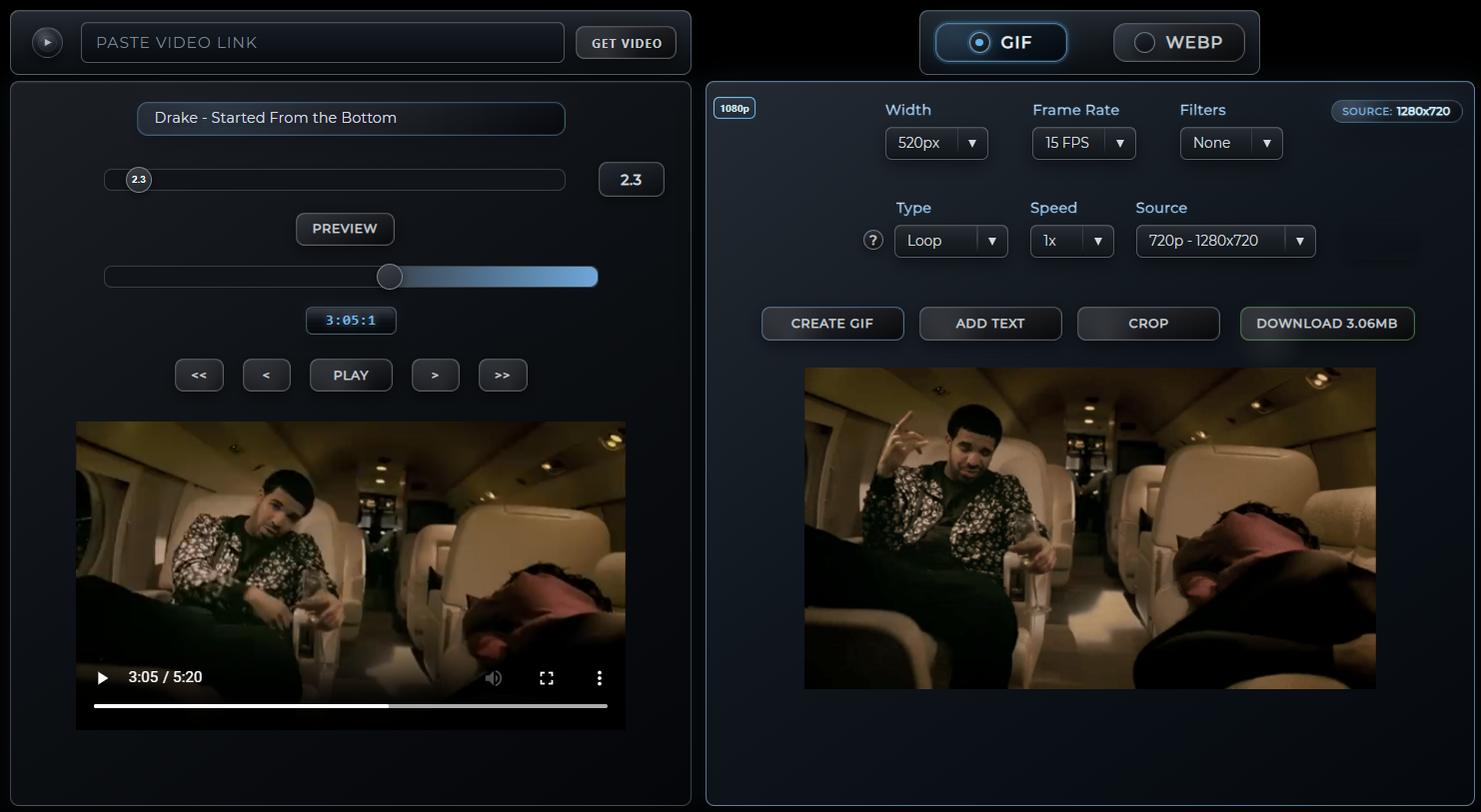
Task: Open the Type Loop dropdown
Action: coord(951,241)
